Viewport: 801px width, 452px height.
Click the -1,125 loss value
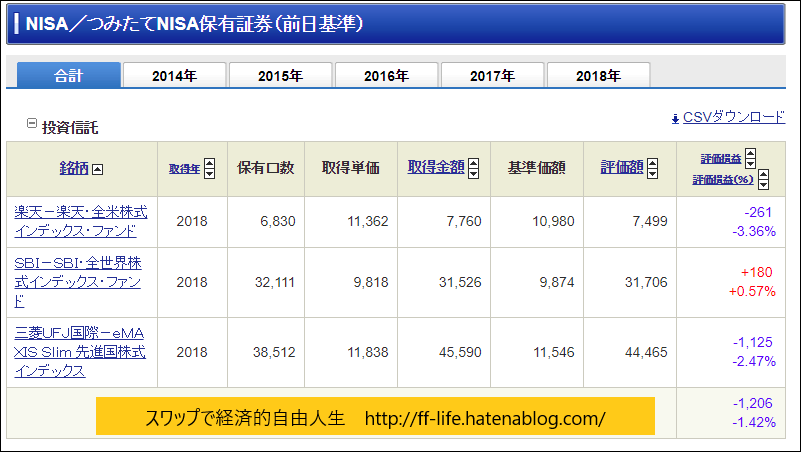pos(753,342)
